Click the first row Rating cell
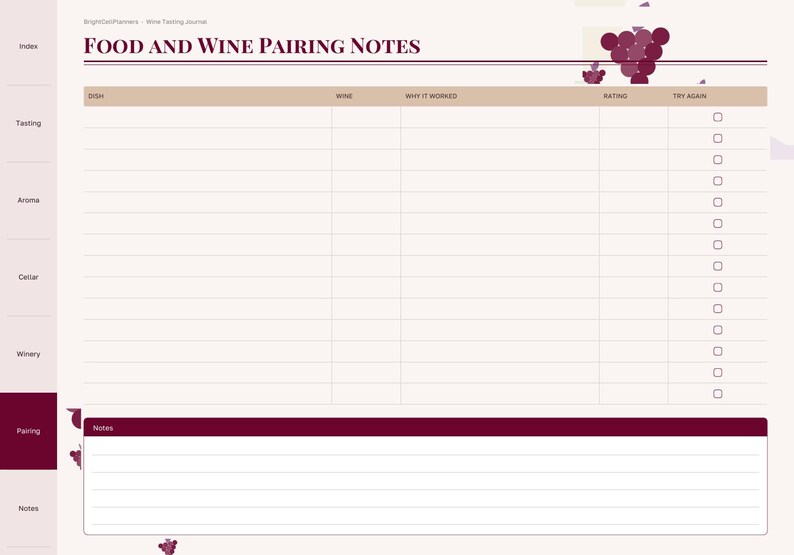The height and width of the screenshot is (555, 794). pos(633,117)
